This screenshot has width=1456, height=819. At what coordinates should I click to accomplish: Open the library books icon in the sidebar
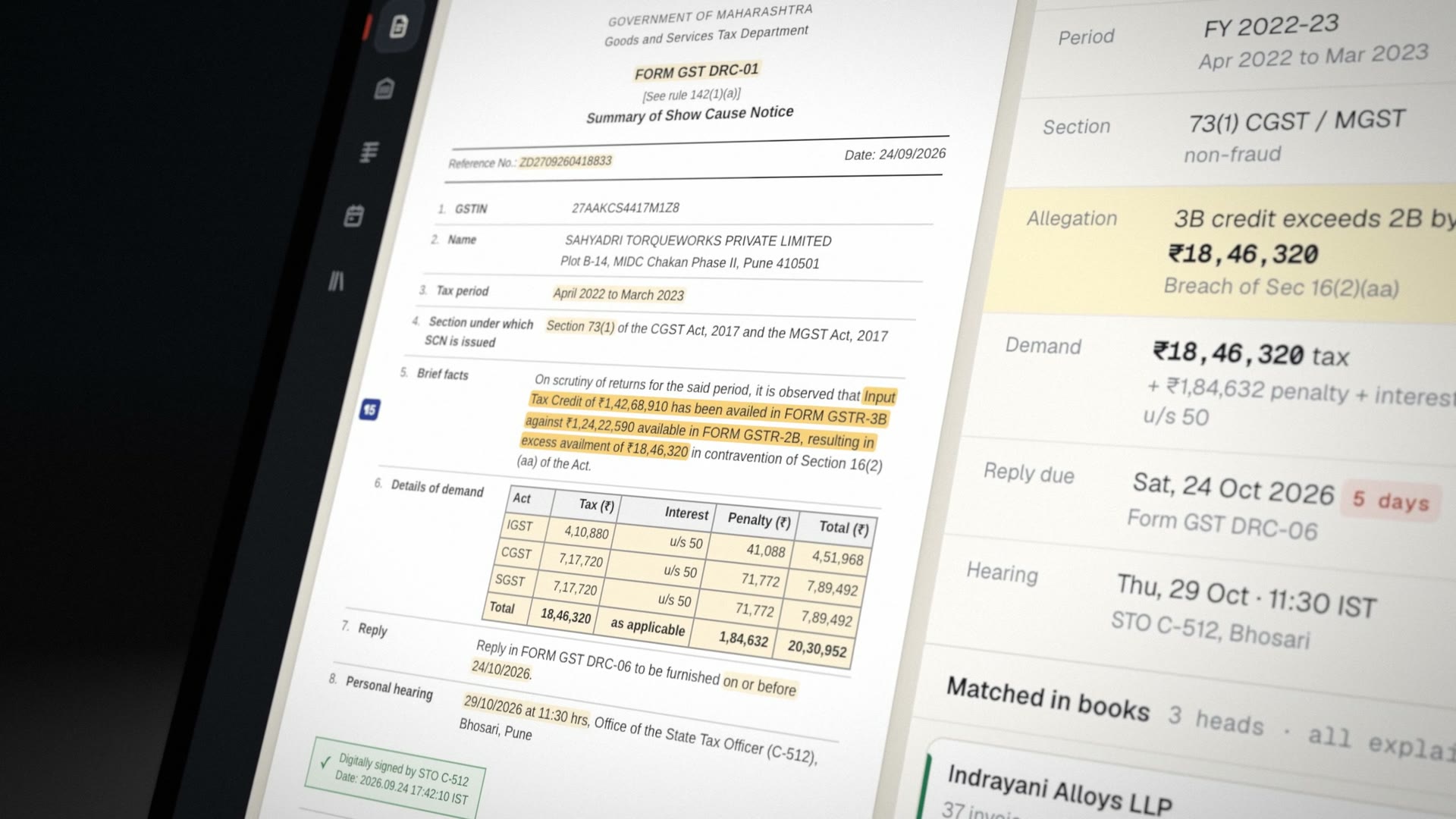click(x=336, y=281)
